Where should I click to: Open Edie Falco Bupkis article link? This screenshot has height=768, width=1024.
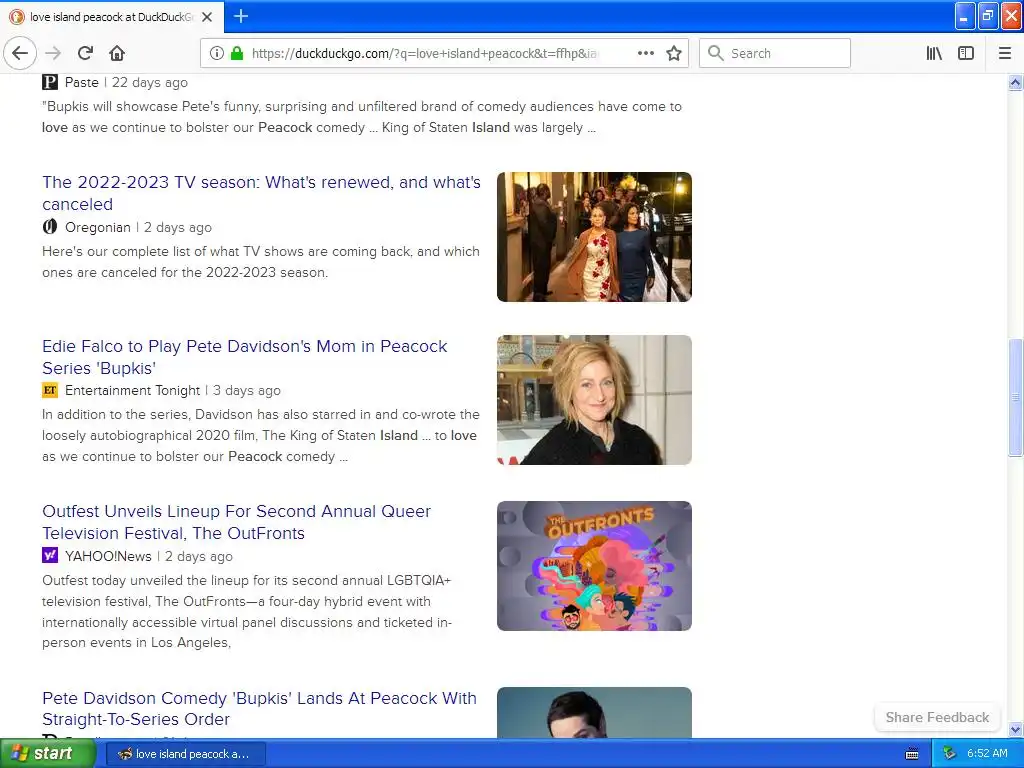pyautogui.click(x=244, y=357)
